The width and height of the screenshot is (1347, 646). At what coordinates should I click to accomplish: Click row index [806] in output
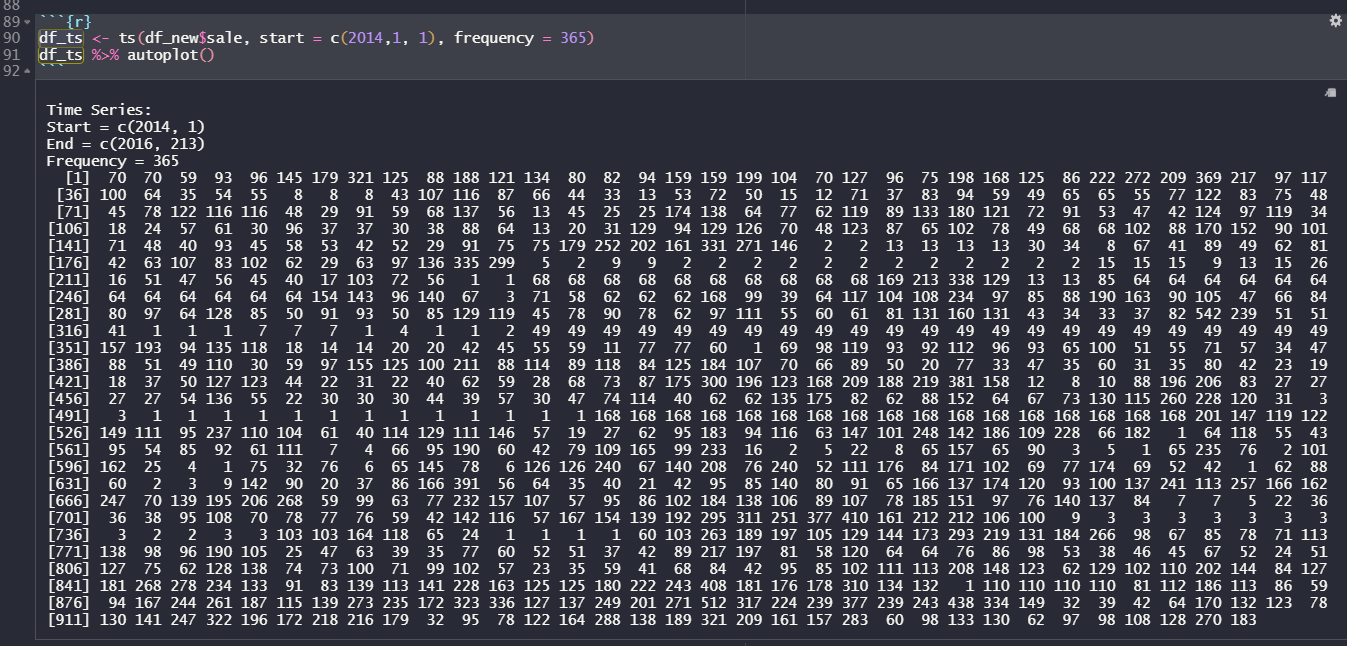[x=68, y=568]
